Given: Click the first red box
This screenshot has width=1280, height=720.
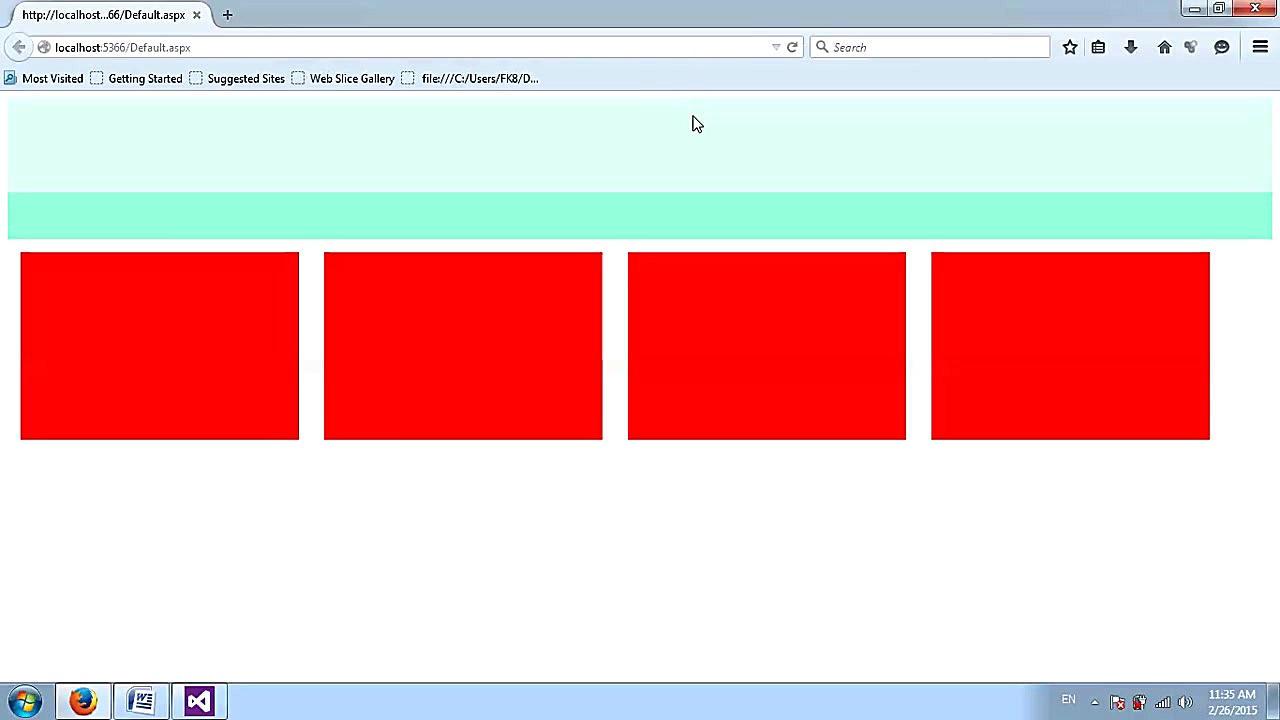Looking at the screenshot, I should (159, 346).
